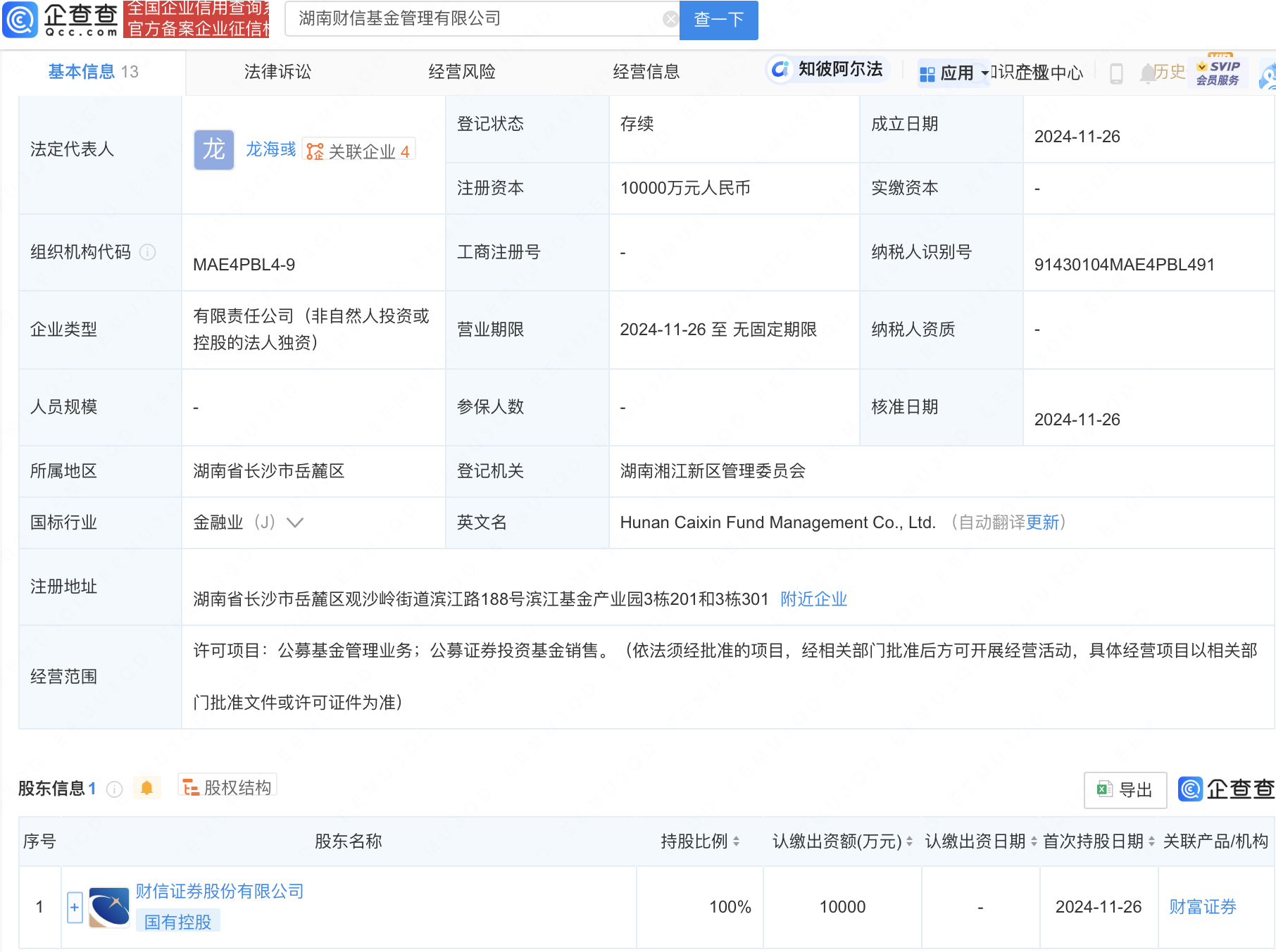The image size is (1276, 952).
Task: Switch to 经营风险 tab
Action: click(462, 72)
